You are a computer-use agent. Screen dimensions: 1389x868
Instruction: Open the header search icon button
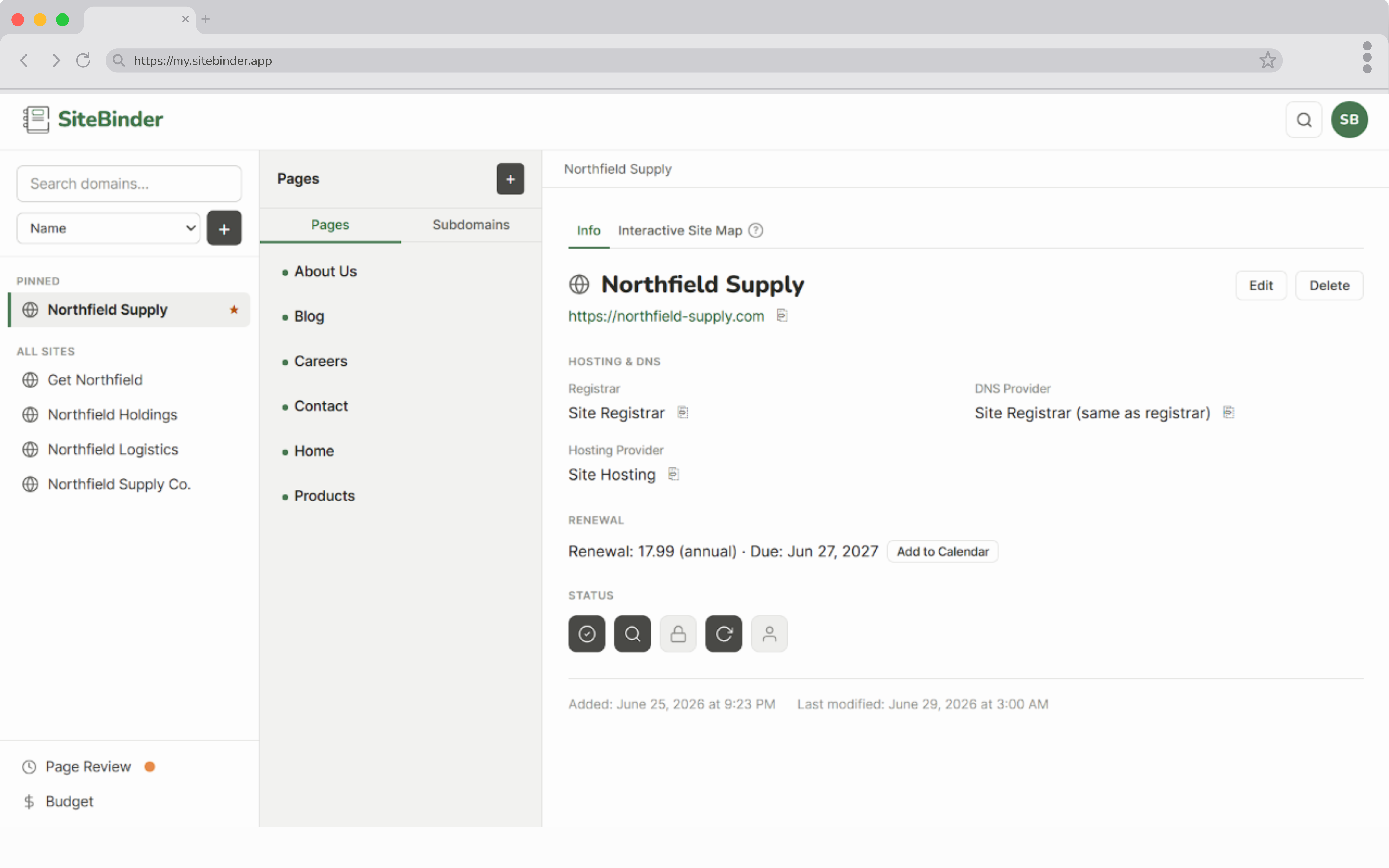pos(1304,119)
